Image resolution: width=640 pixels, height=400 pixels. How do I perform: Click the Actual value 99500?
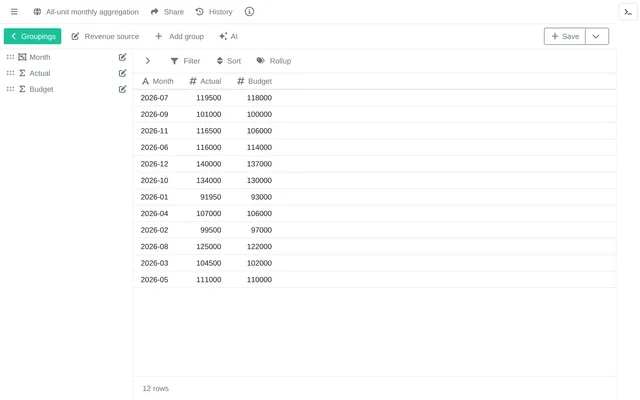tap(211, 230)
